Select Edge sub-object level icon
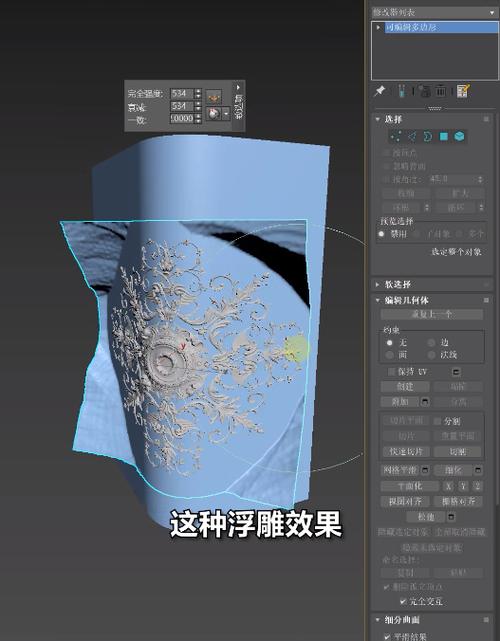 click(411, 137)
